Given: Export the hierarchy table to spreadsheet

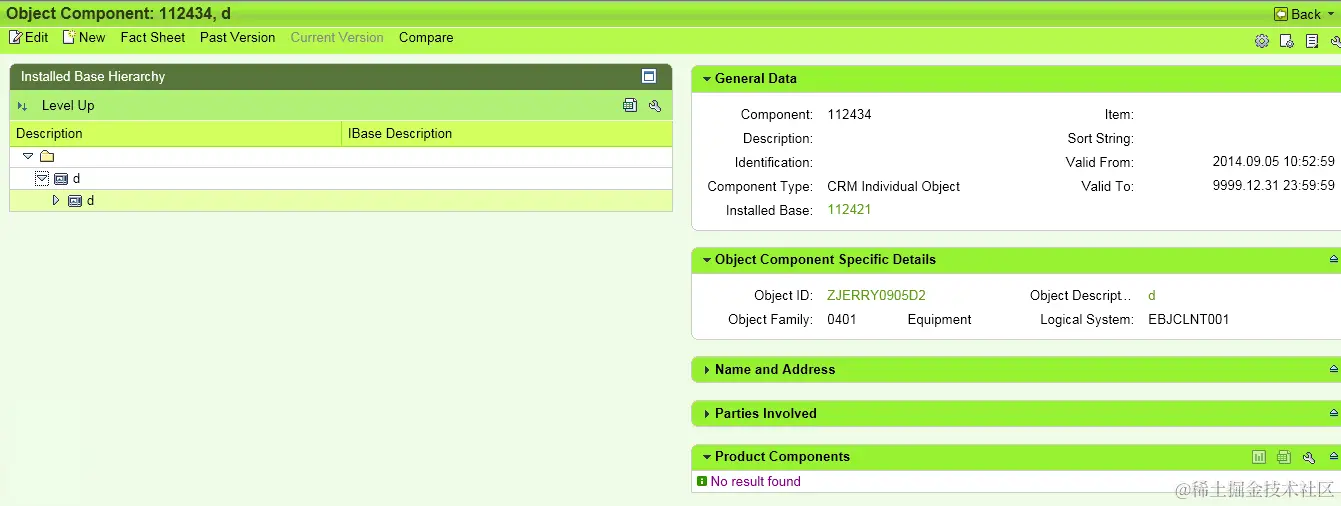Looking at the screenshot, I should tap(630, 105).
